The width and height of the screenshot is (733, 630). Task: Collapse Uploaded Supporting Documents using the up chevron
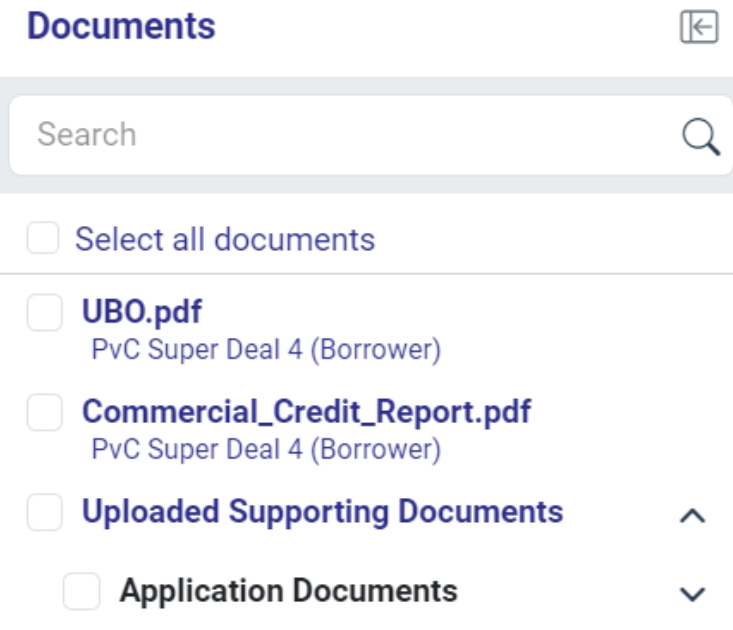coord(692,516)
